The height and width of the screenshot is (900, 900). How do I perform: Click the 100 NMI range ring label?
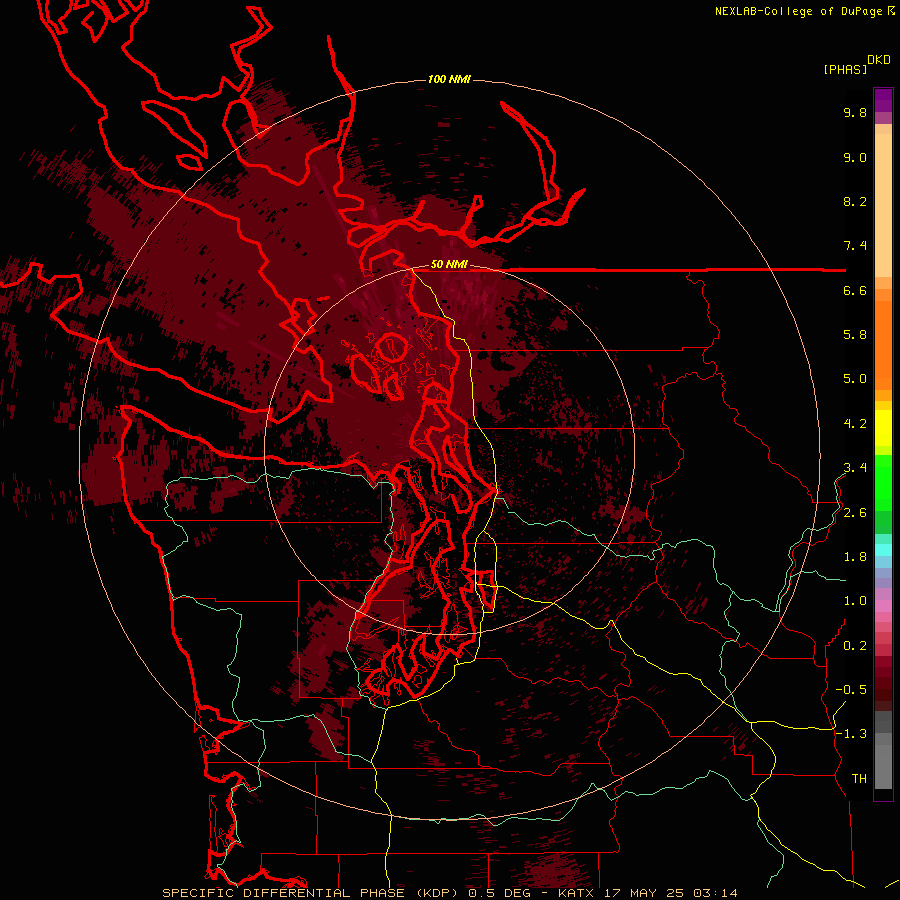(449, 79)
